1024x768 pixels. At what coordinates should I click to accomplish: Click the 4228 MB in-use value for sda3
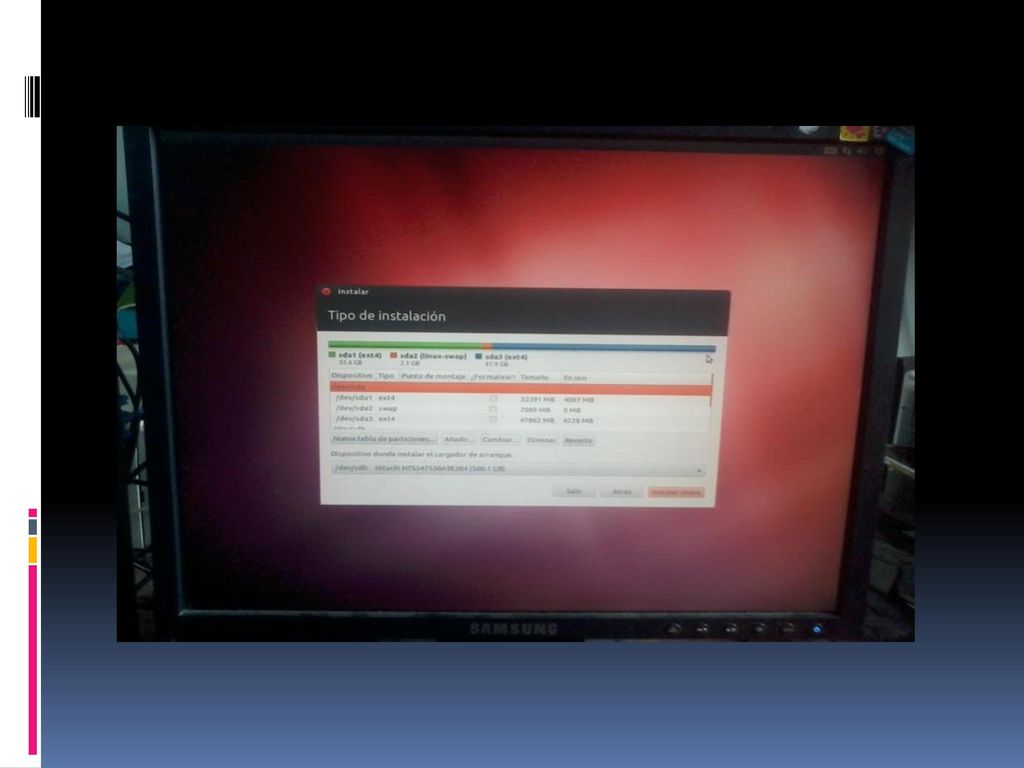pos(578,421)
